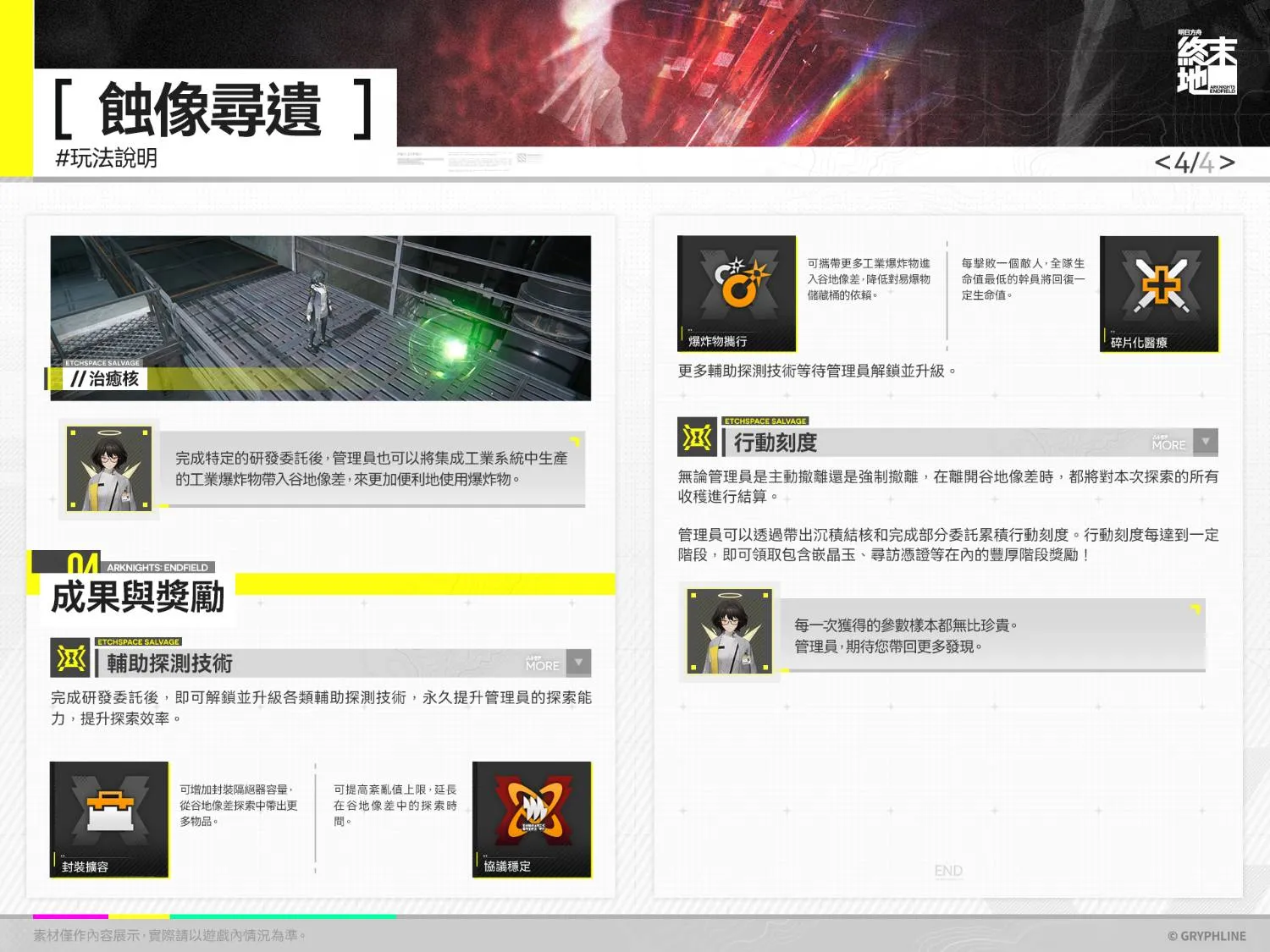Go to previous page with left chevron
This screenshot has height=952, width=1270.
pos(1162,162)
